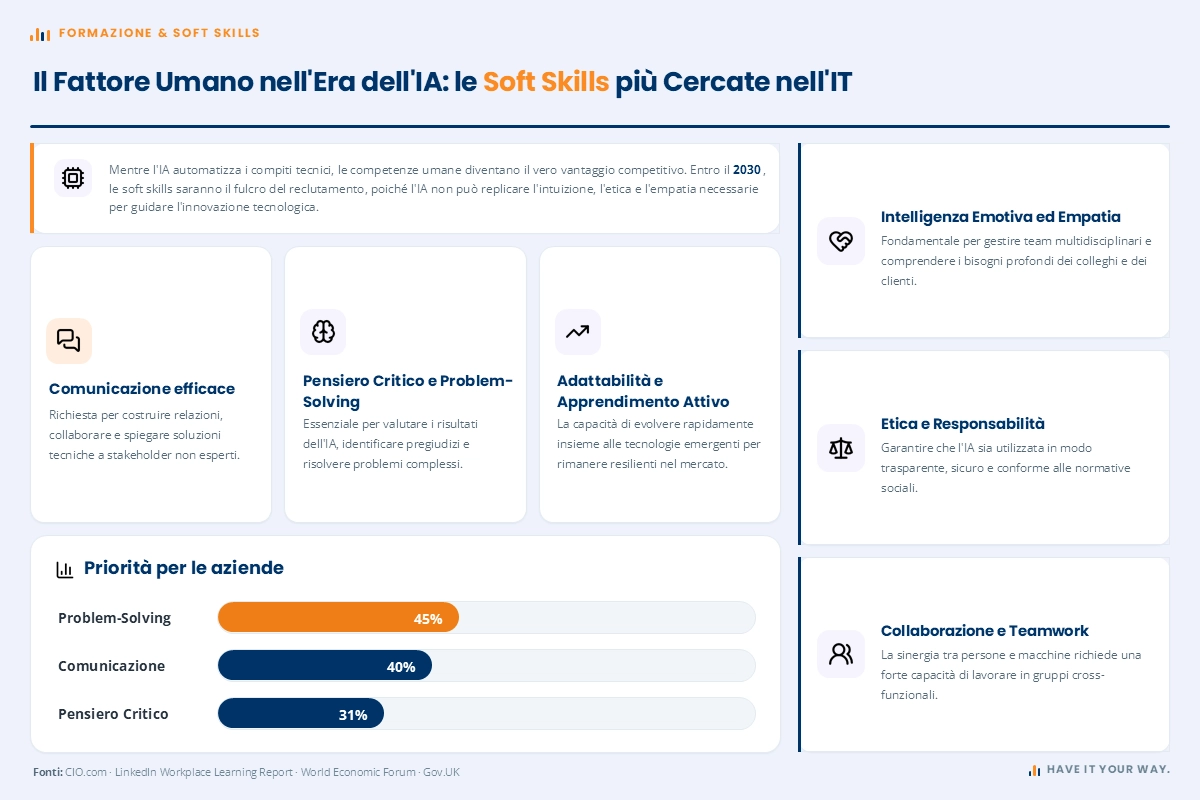The image size is (1200, 800).
Task: Click the '45%' value label
Action: click(x=428, y=619)
